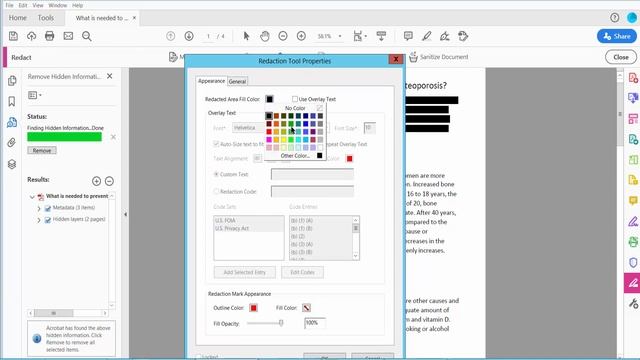Collapse What is needed to prevent node
The height and width of the screenshot is (360, 640).
(x=32, y=197)
